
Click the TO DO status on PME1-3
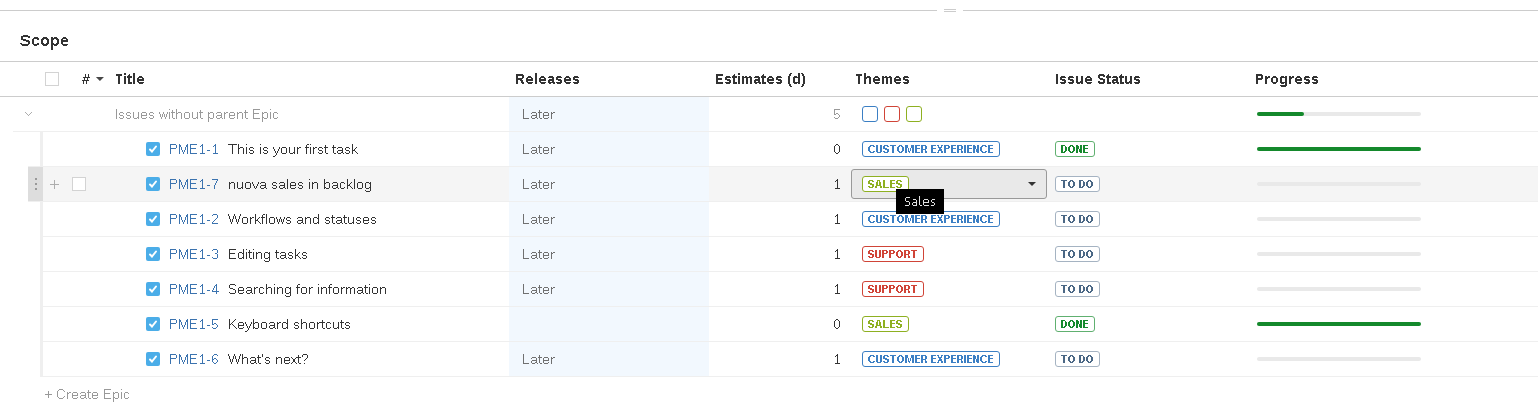(x=1077, y=254)
